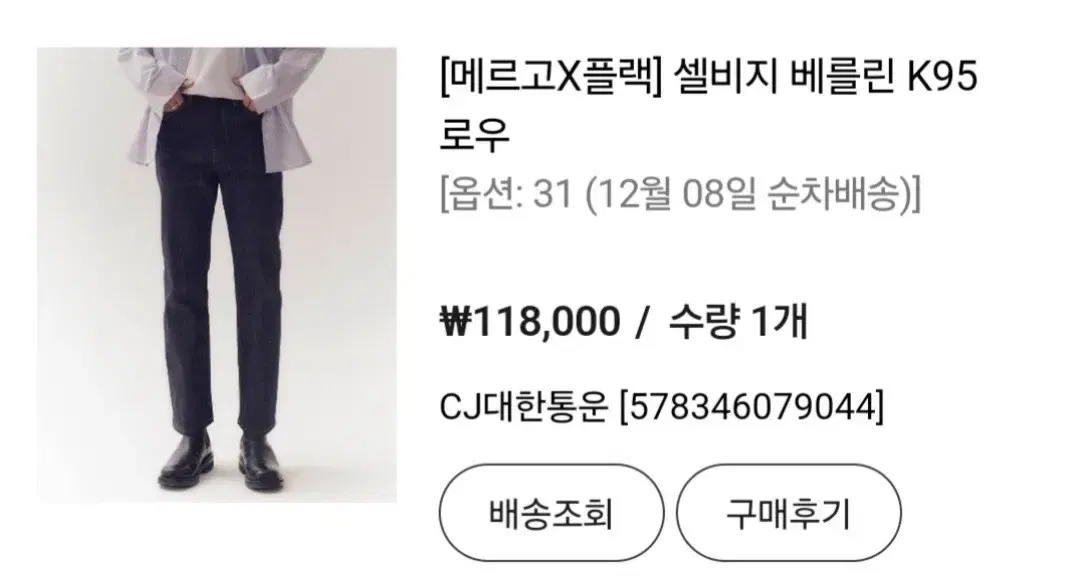This screenshot has height=576, width=1080.
Task: Click the 수량 1개 quantity label
Action: pyautogui.click(x=737, y=321)
